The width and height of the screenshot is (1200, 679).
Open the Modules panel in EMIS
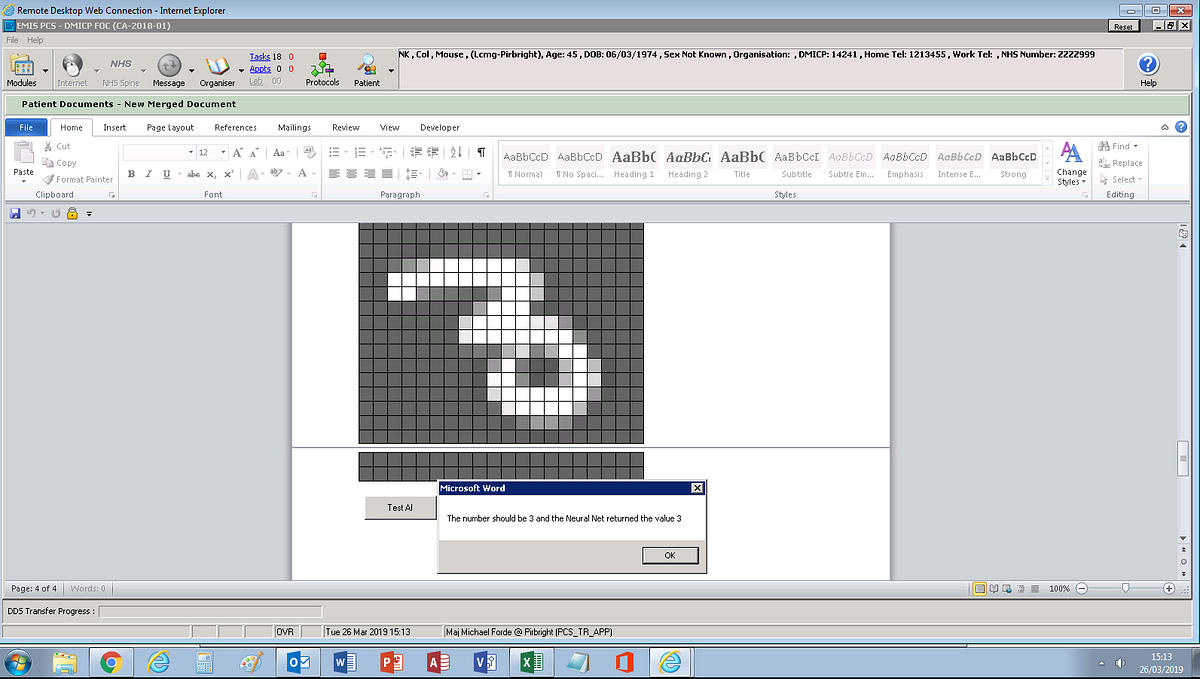coord(23,67)
